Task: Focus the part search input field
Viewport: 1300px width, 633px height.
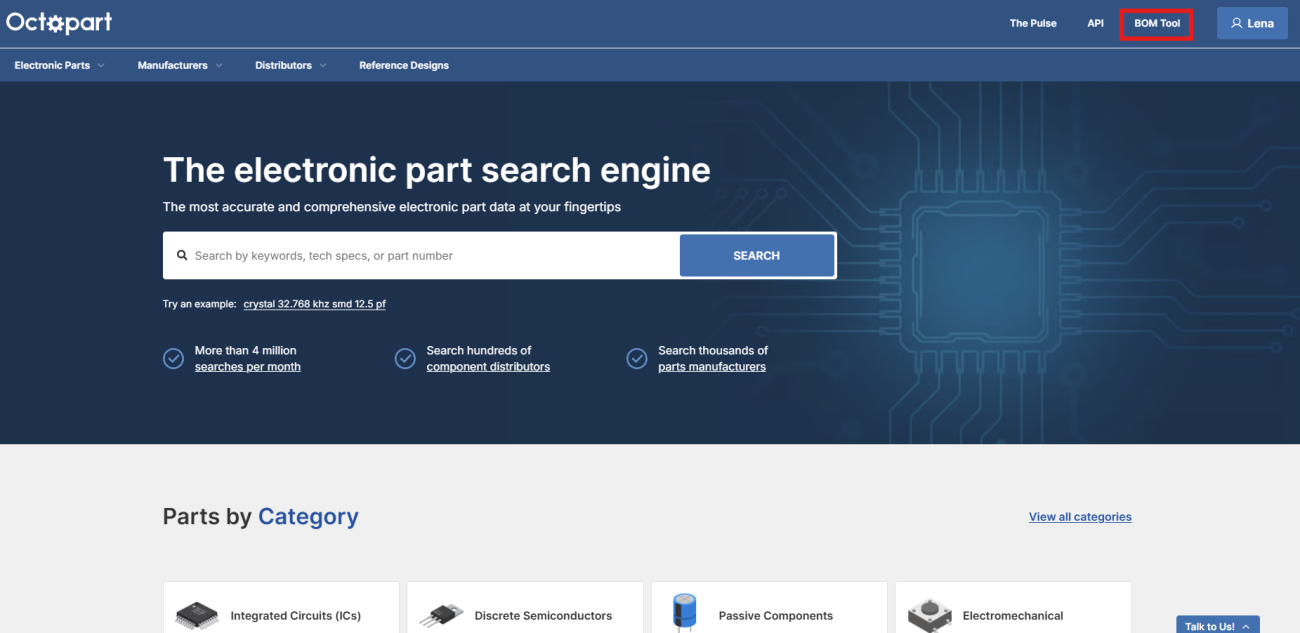Action: coord(421,255)
